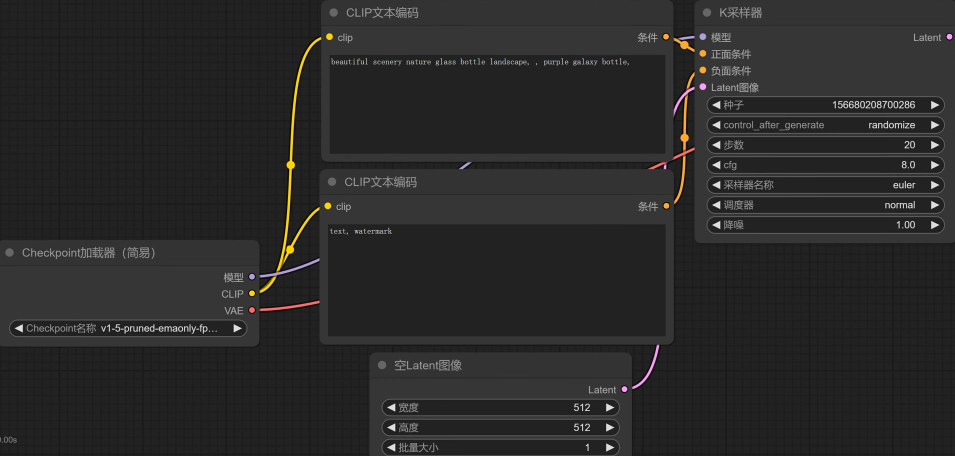Decrease 降噪 with its left arrow
Image resolution: width=955 pixels, height=456 pixels.
click(716, 225)
